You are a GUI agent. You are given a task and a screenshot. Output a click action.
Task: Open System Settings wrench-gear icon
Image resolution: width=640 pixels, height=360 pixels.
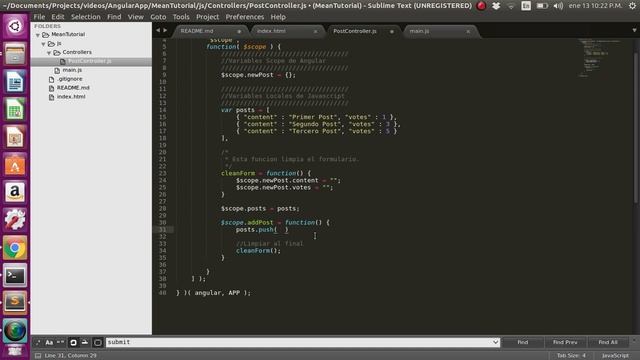click(x=15, y=220)
